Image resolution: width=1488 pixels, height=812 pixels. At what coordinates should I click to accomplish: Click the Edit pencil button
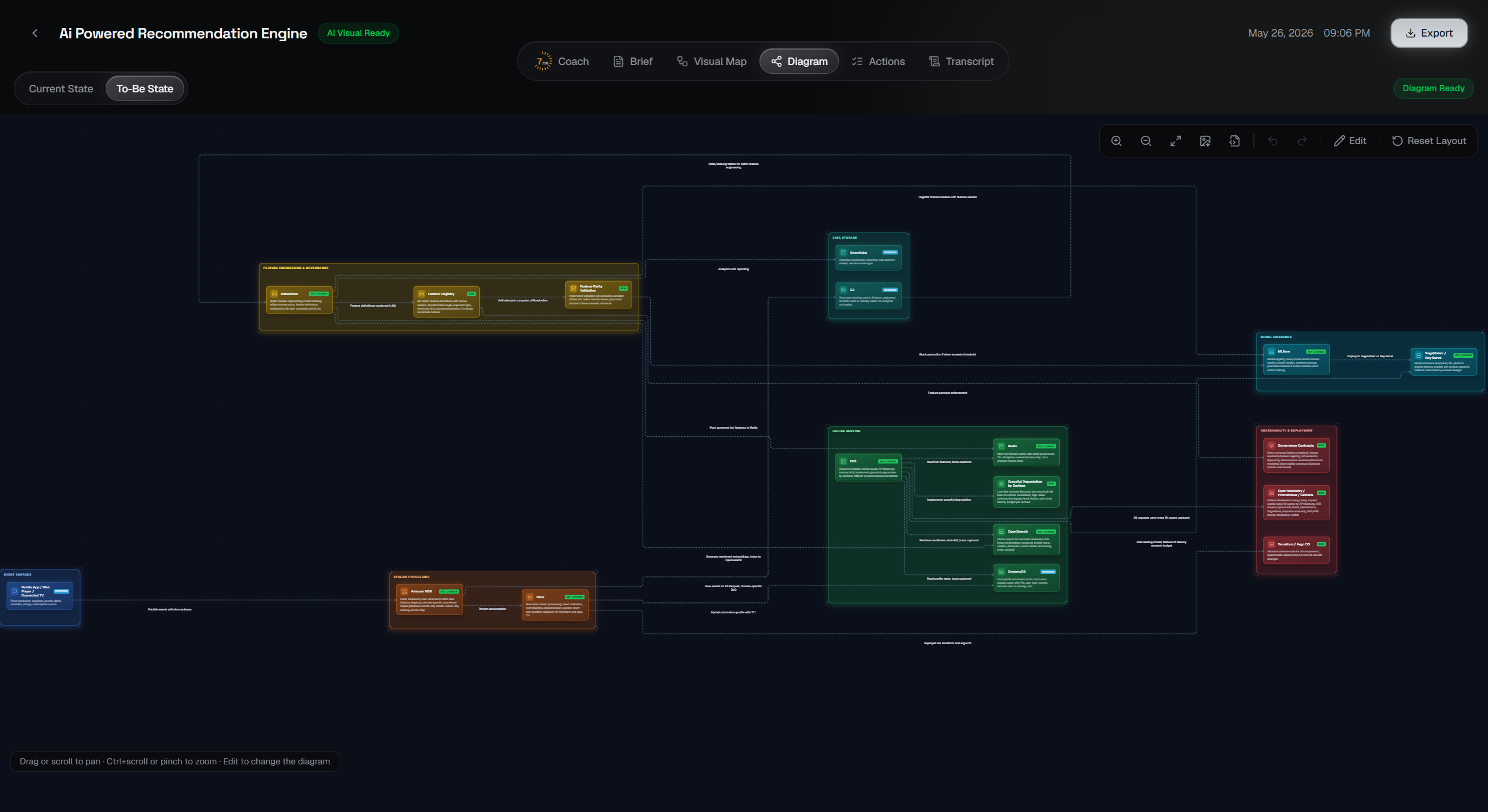pos(1350,141)
